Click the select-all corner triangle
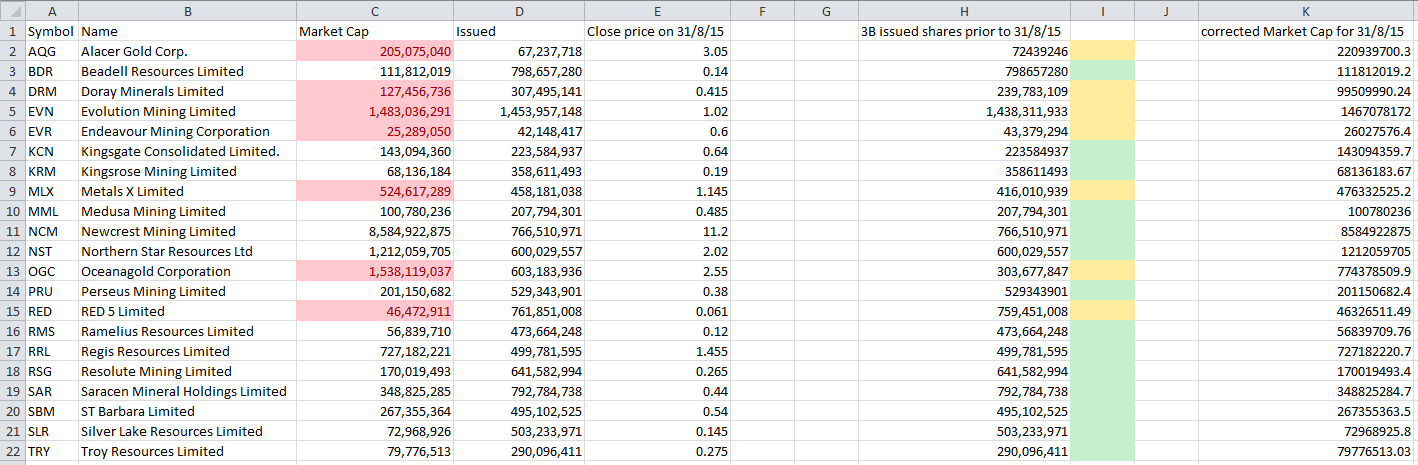The height and width of the screenshot is (465, 1418). (x=13, y=10)
